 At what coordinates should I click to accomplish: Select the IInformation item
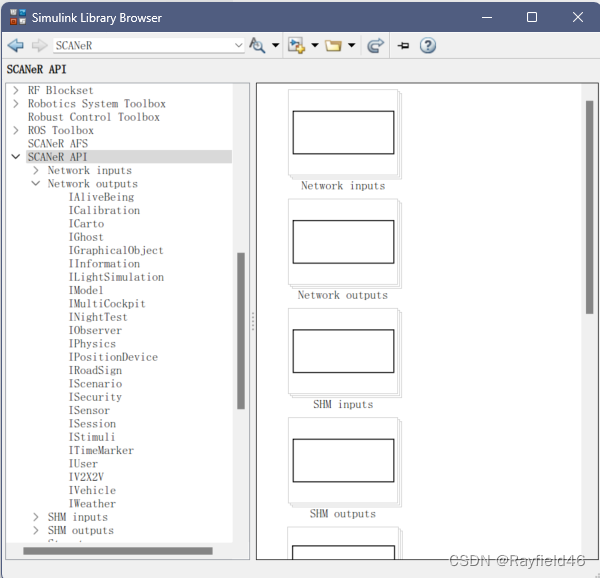click(104, 264)
